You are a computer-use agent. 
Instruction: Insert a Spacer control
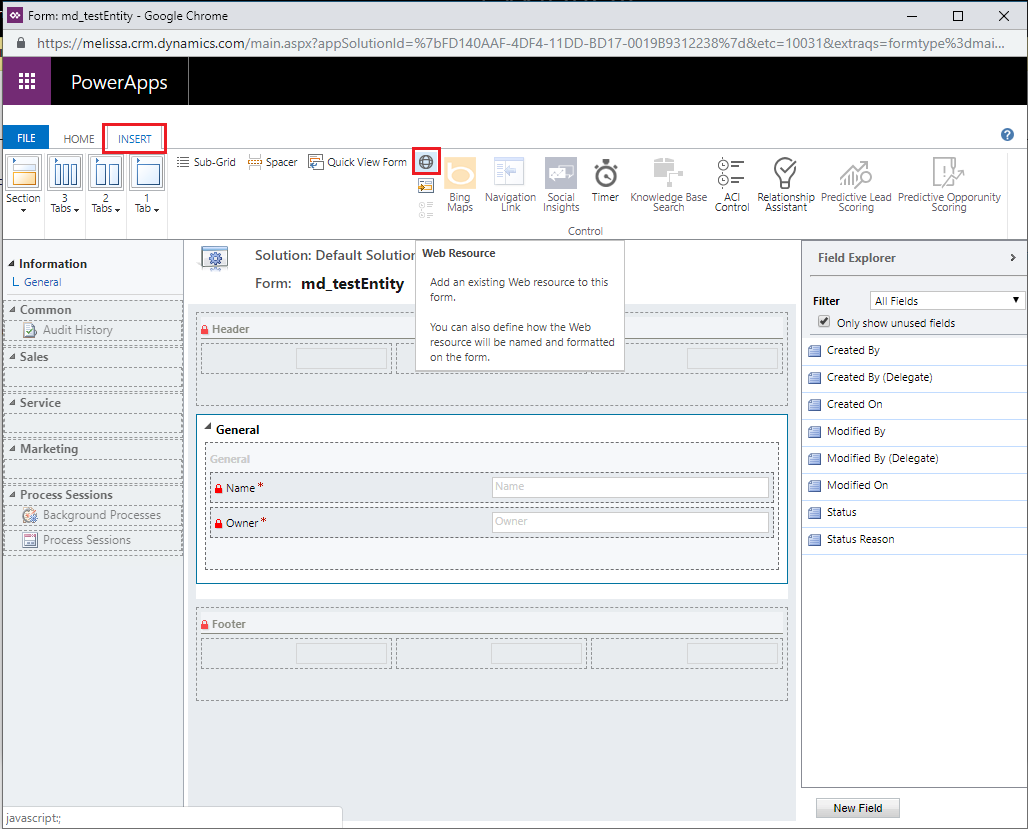click(x=273, y=162)
